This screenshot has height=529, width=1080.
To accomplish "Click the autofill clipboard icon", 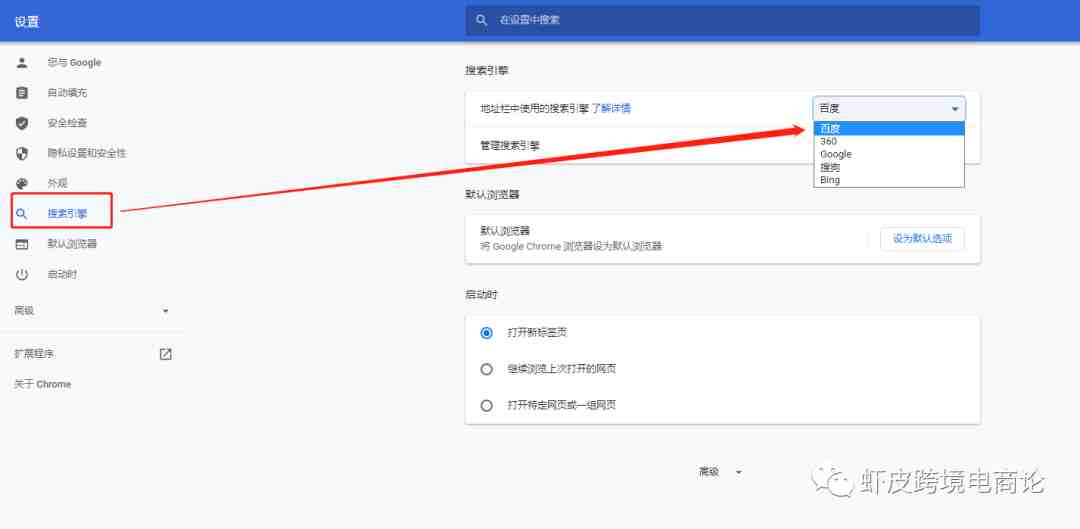I will pyautogui.click(x=22, y=93).
